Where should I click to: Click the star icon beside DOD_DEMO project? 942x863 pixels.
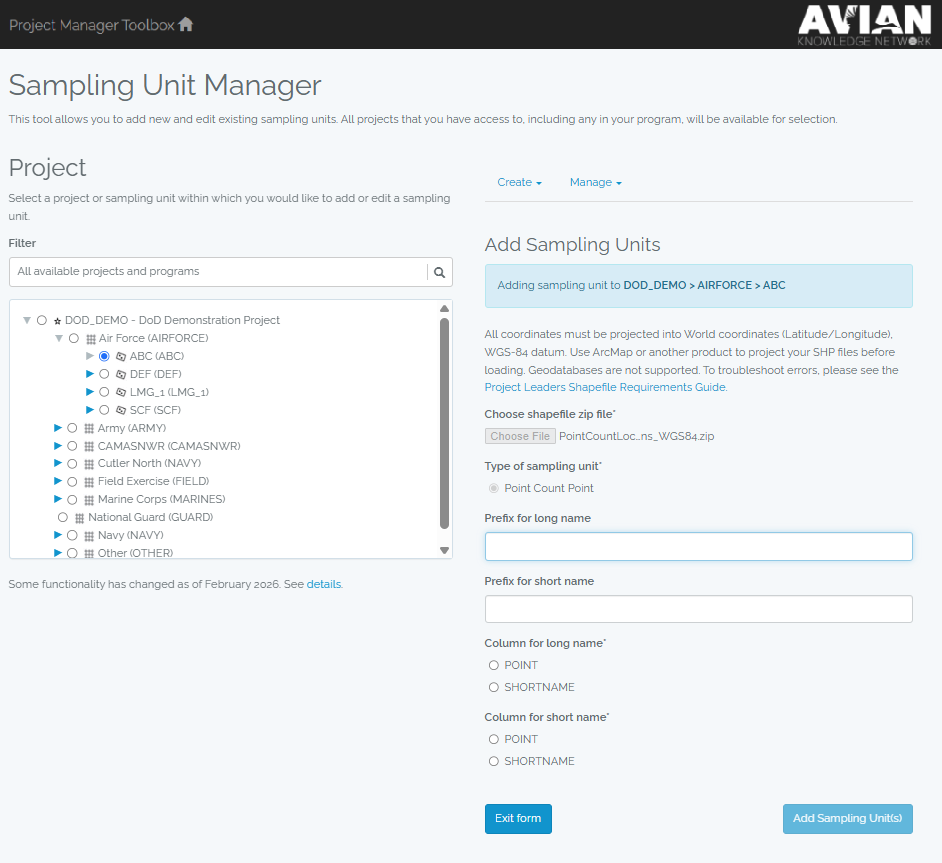(x=58, y=321)
